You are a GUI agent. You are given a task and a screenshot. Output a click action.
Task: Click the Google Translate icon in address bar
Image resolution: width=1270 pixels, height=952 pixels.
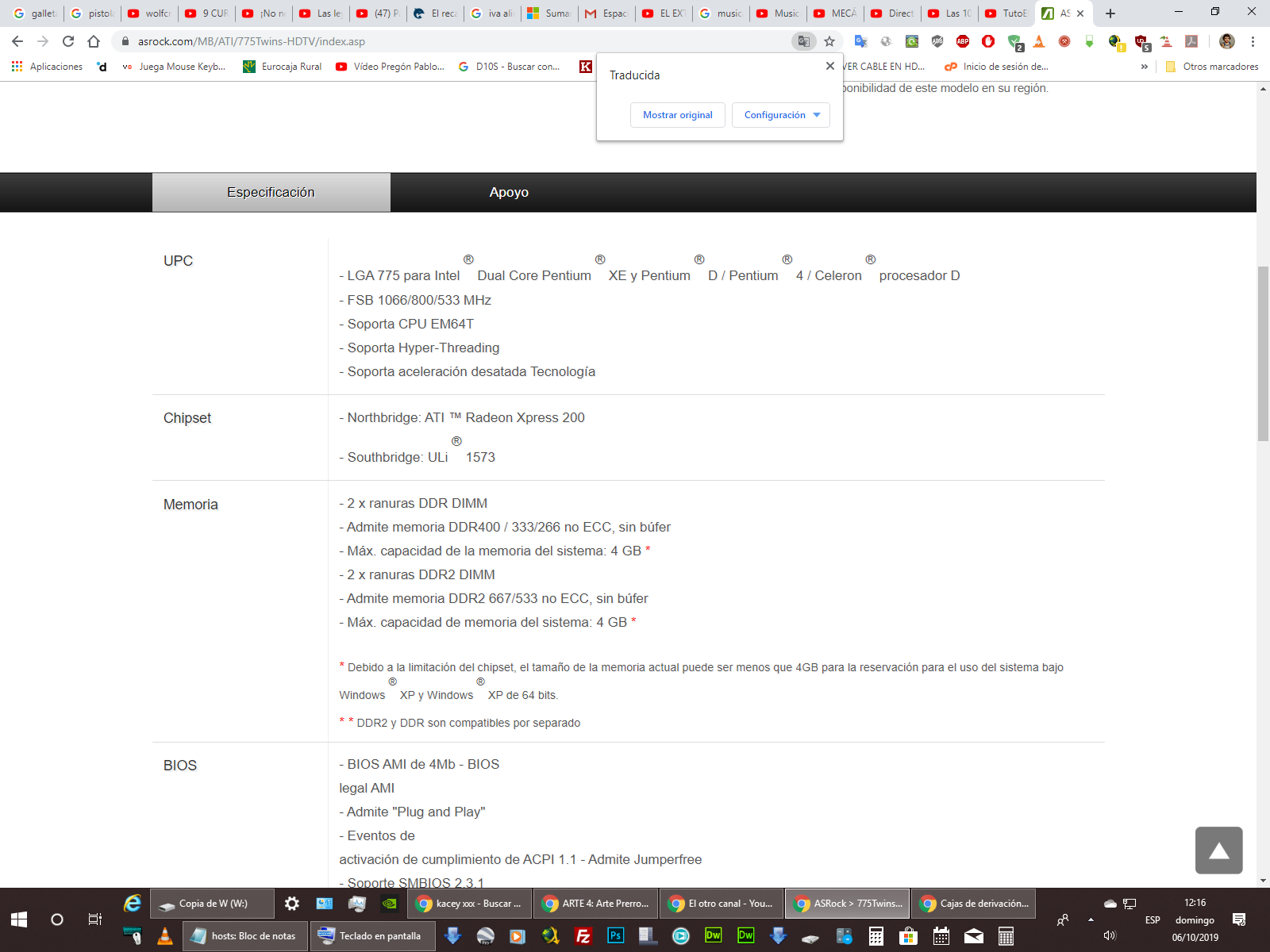[x=803, y=41]
